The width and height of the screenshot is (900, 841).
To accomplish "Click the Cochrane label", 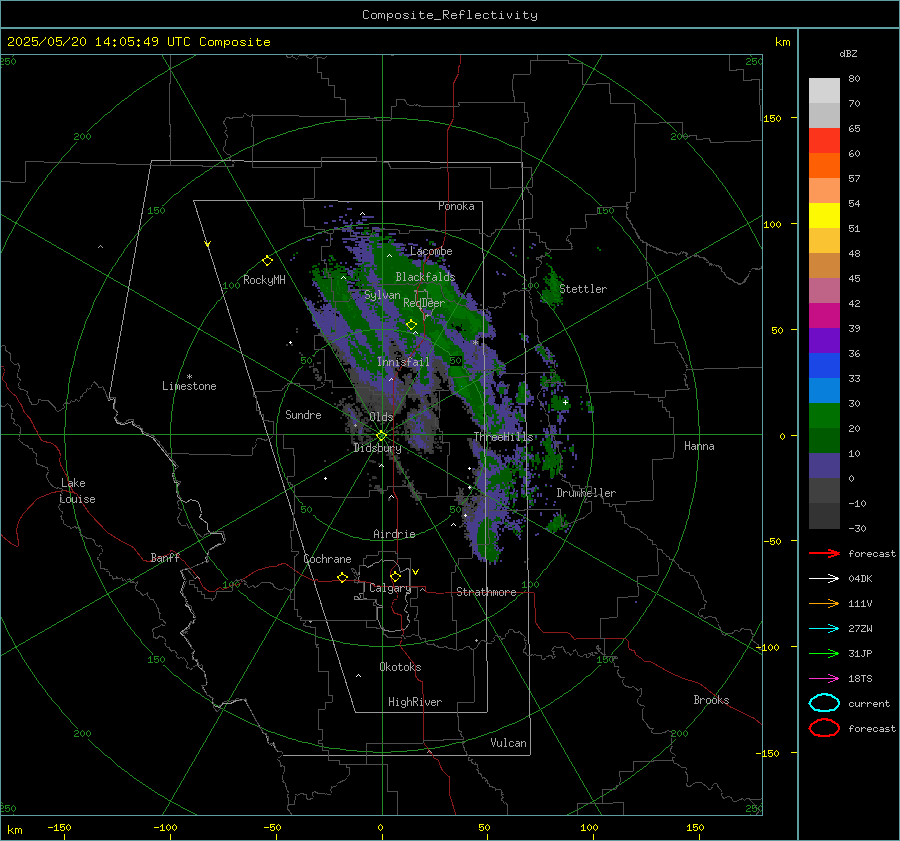I will [327, 559].
